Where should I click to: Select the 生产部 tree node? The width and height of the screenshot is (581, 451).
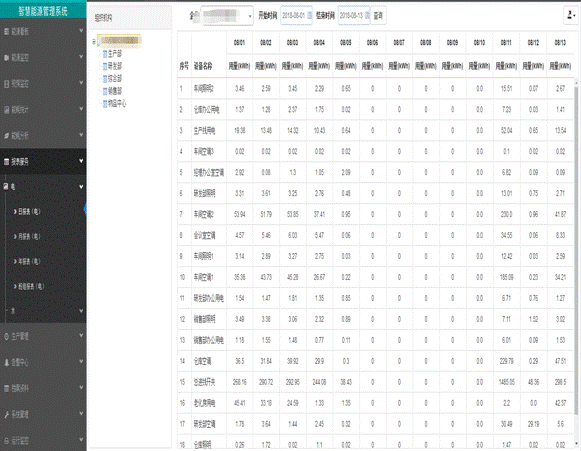coord(115,54)
